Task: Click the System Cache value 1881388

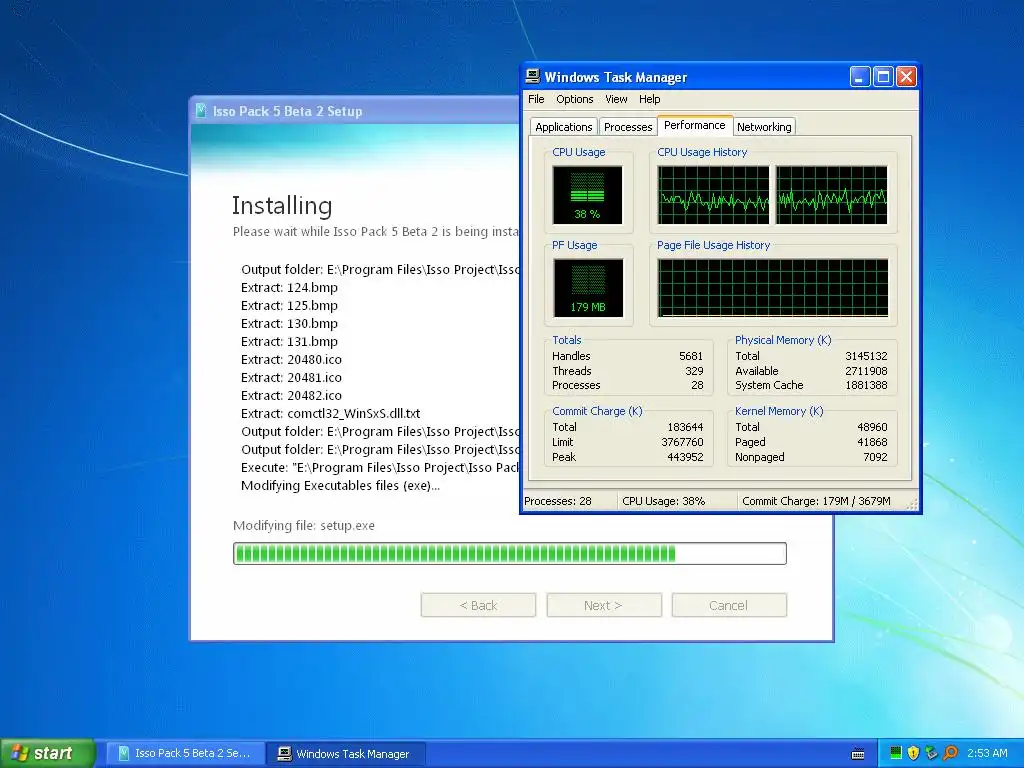Action: pyautogui.click(x=866, y=385)
